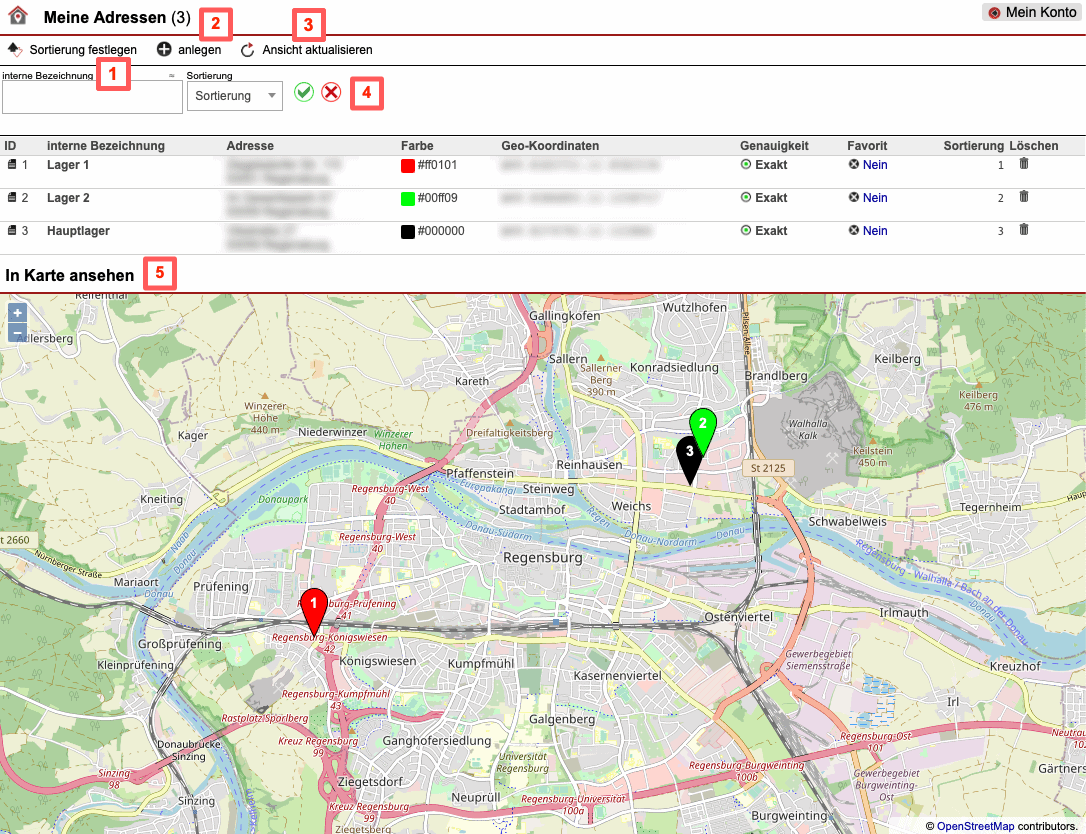Click the trash icon for Hauptlager
Screen dimensions: 1086x834
pyautogui.click(x=1023, y=230)
